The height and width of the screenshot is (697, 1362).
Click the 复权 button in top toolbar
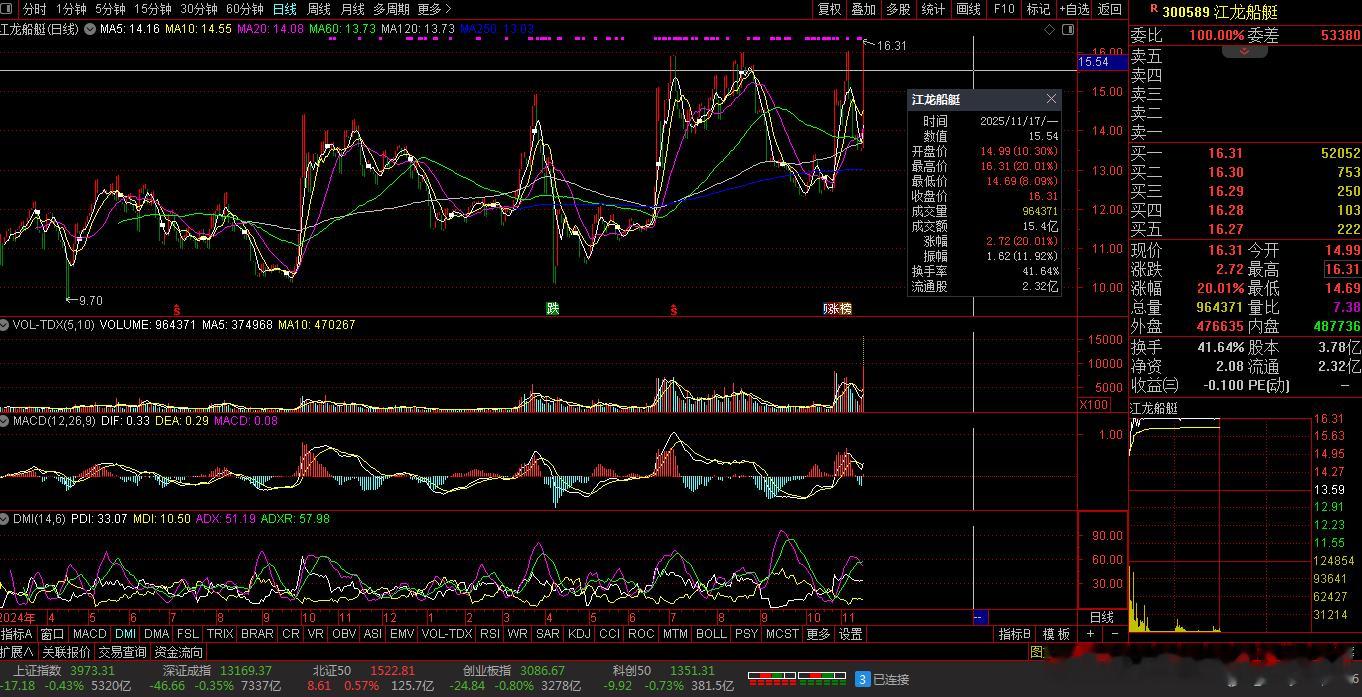click(829, 9)
